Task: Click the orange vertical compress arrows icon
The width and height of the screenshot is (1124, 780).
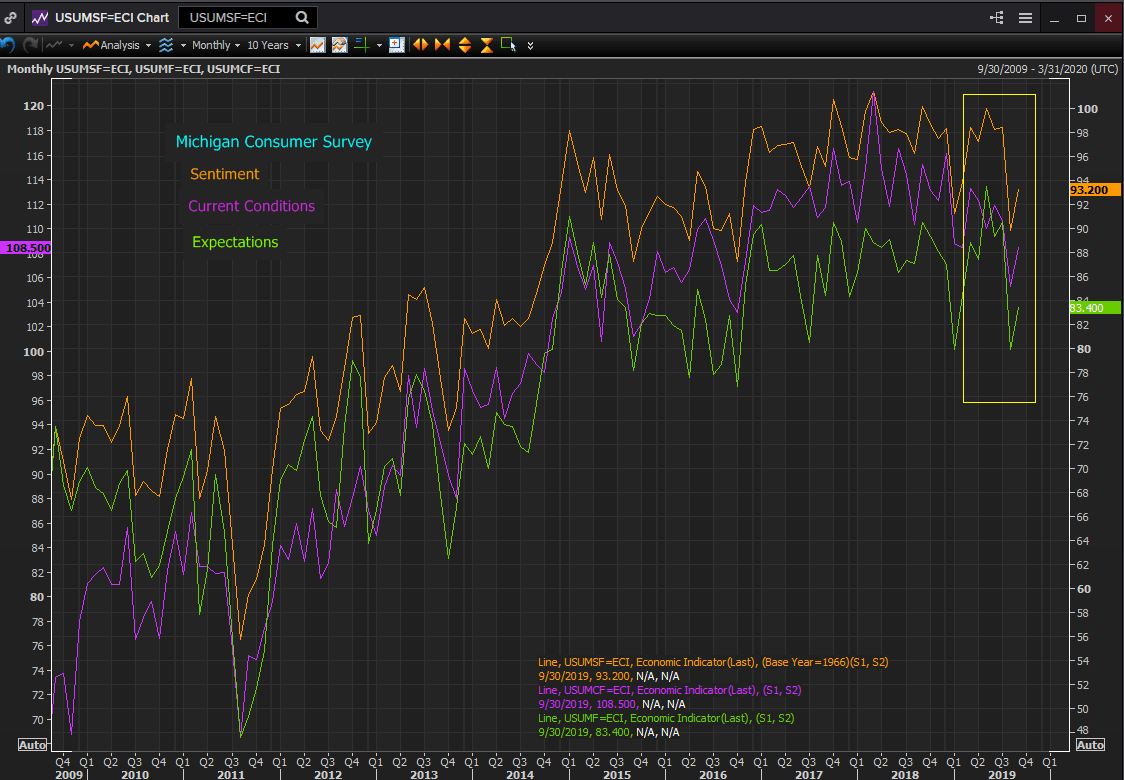Action: tap(487, 45)
